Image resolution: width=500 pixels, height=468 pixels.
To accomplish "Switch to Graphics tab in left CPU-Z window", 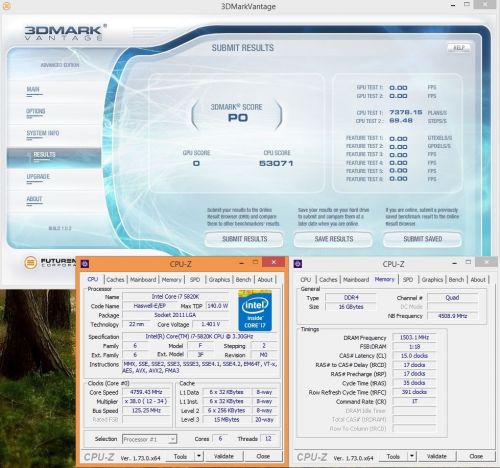I will [x=219, y=280].
